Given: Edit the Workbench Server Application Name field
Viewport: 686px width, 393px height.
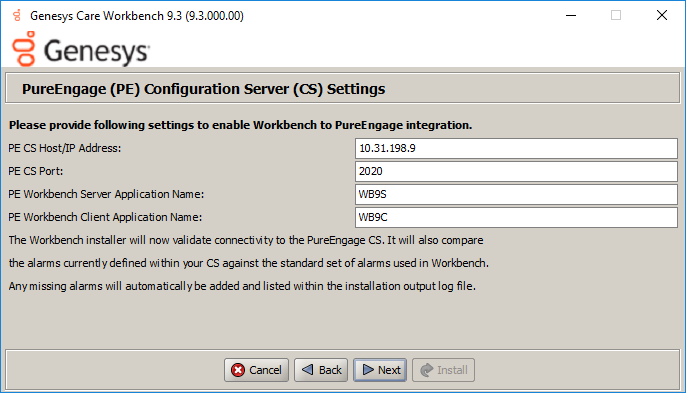Looking at the screenshot, I should [x=516, y=194].
